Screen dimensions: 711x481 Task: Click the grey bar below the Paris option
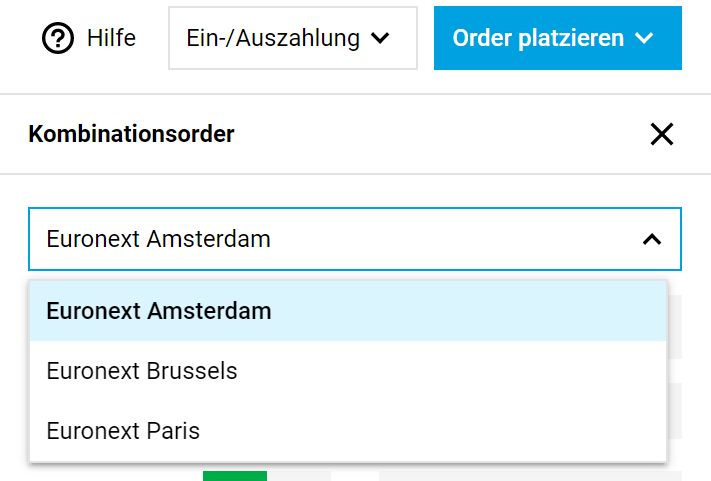click(x=530, y=475)
